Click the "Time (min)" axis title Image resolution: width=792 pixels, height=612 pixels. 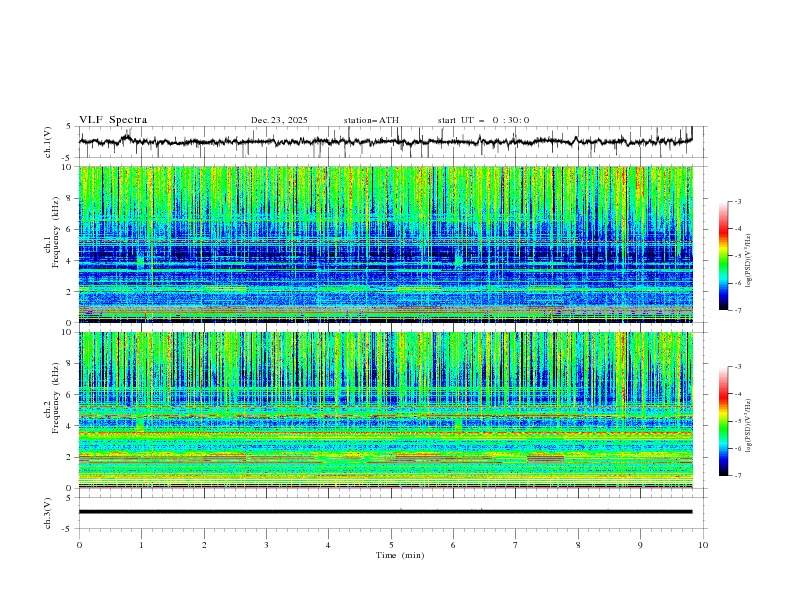pos(400,555)
